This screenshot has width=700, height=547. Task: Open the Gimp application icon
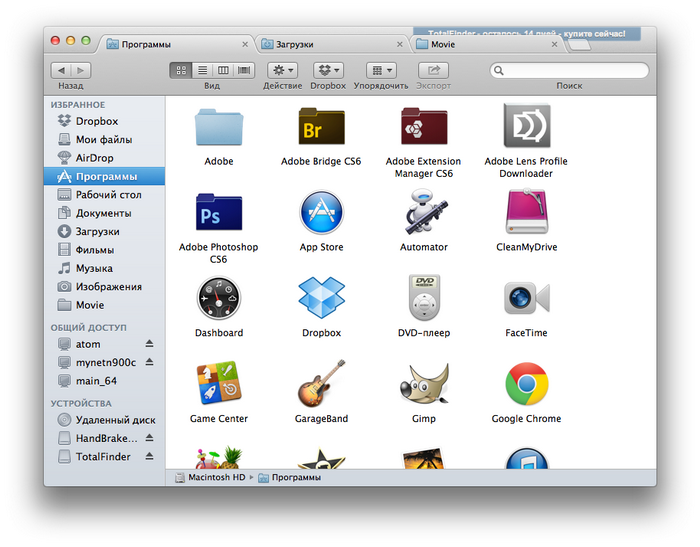coord(423,385)
